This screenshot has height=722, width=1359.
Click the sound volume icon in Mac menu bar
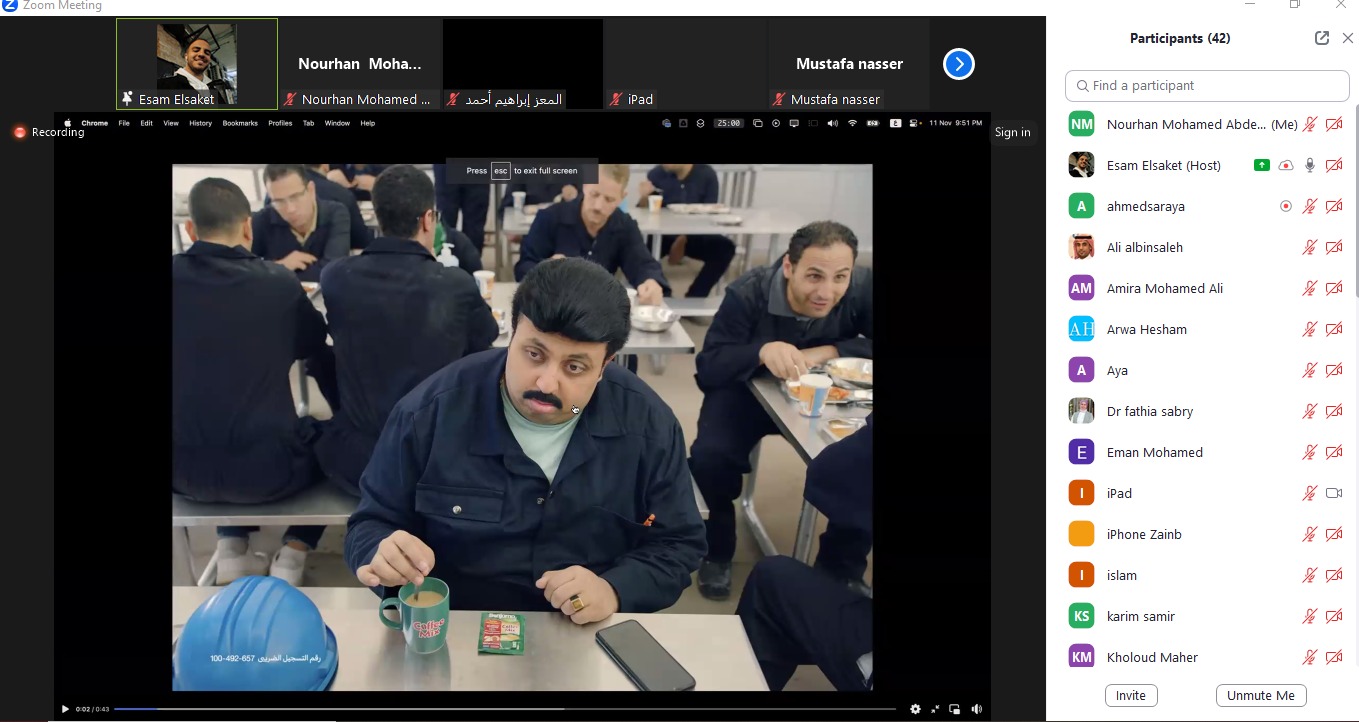(x=833, y=123)
